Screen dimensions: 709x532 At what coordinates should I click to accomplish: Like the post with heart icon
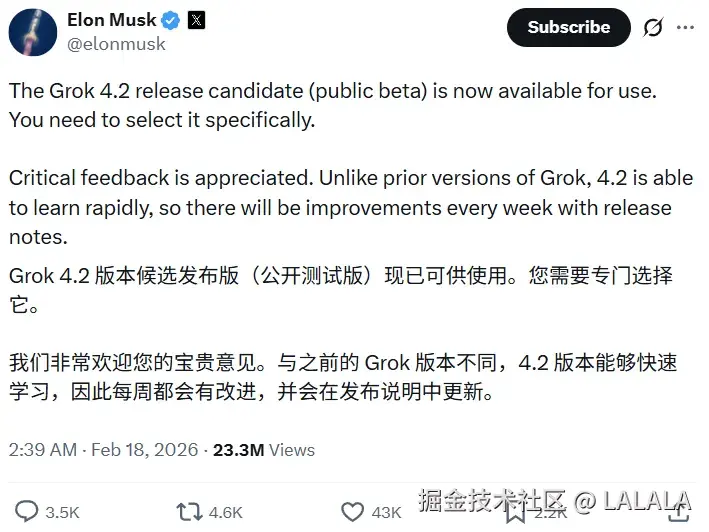(352, 512)
